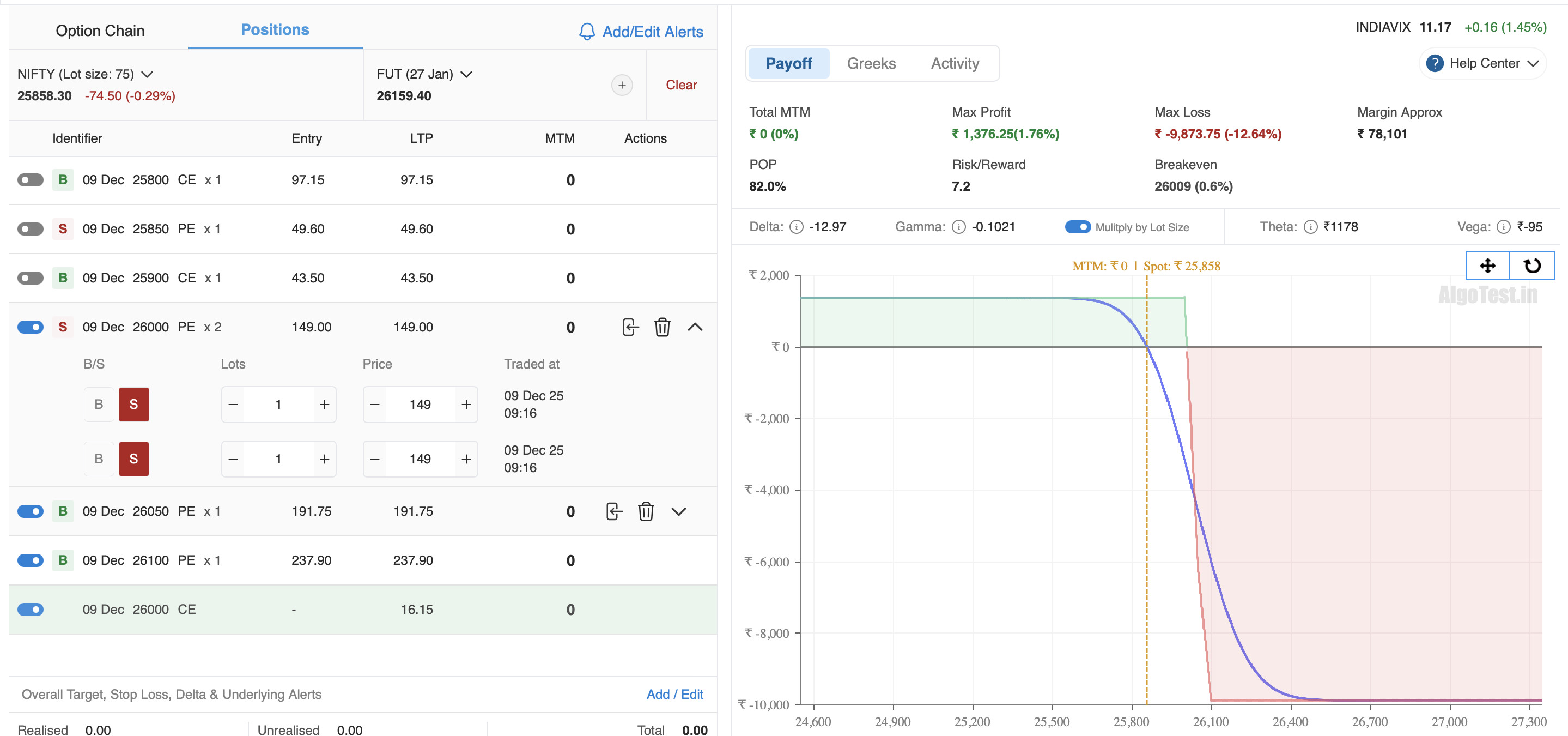Click the bell icon for alerts
Image resolution: width=1568 pixels, height=736 pixels.
[586, 32]
